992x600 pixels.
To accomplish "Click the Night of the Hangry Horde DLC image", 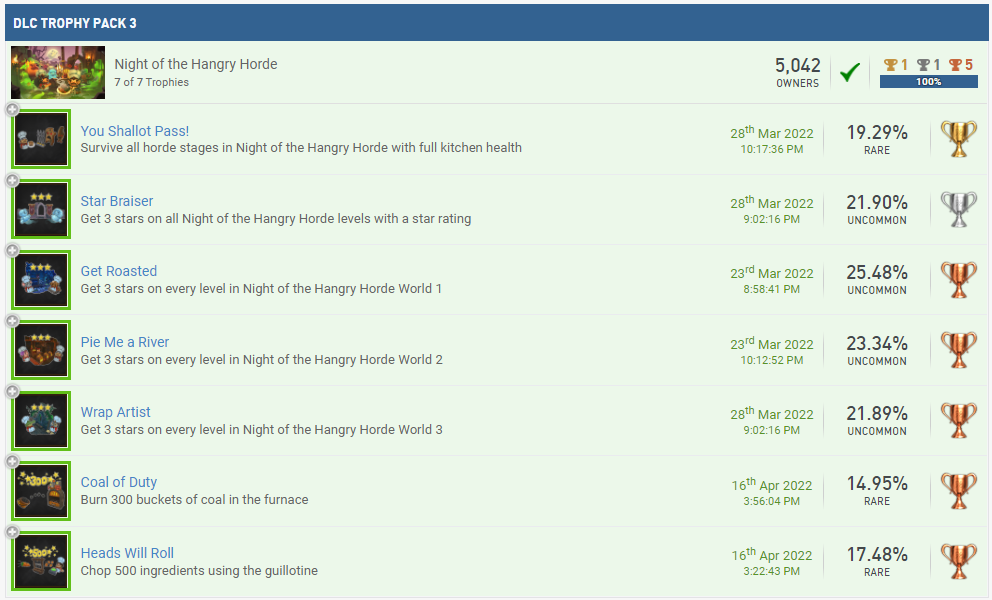I will pyautogui.click(x=58, y=72).
